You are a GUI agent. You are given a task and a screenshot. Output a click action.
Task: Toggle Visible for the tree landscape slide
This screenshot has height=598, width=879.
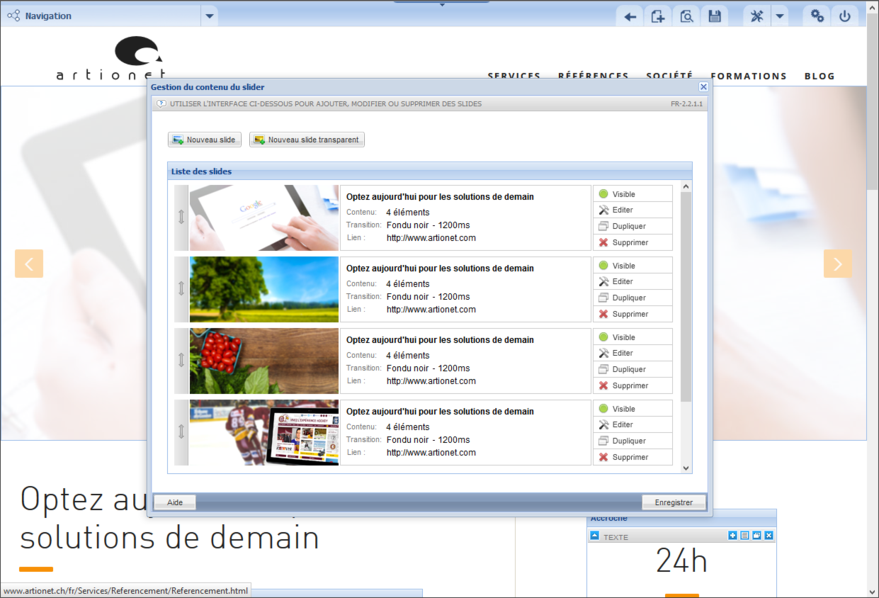633,266
